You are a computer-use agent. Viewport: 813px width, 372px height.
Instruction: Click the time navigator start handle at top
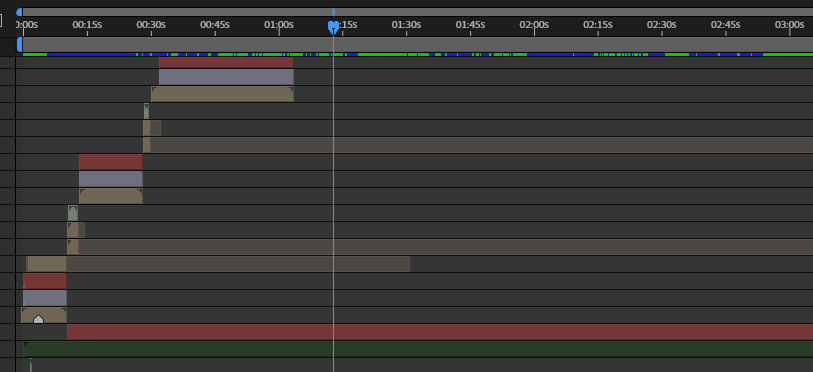20,12
